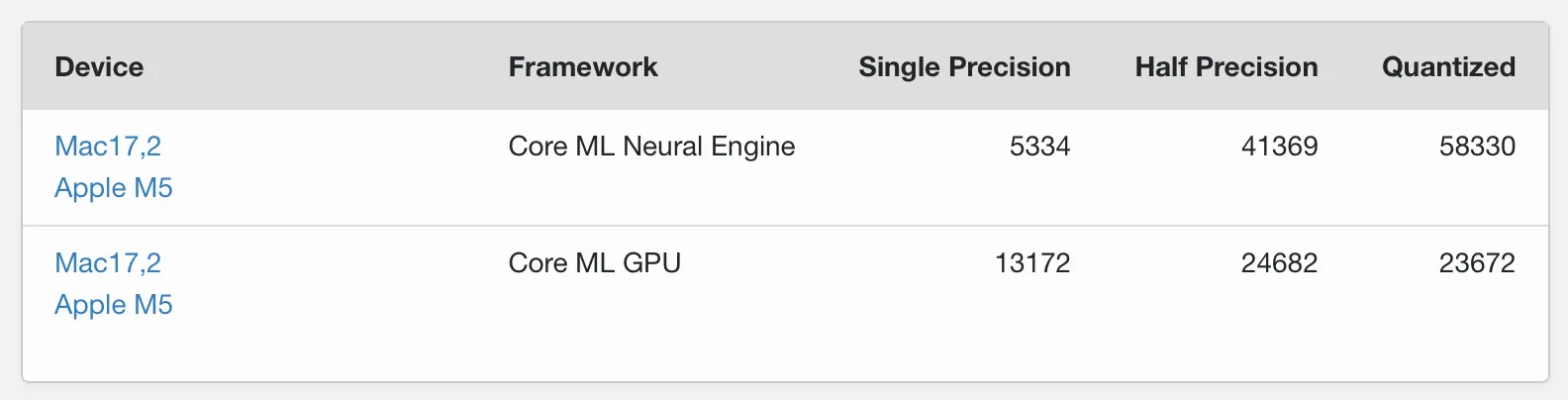Viewport: 1568px width, 400px height.
Task: Click the Framework column header
Action: [583, 67]
